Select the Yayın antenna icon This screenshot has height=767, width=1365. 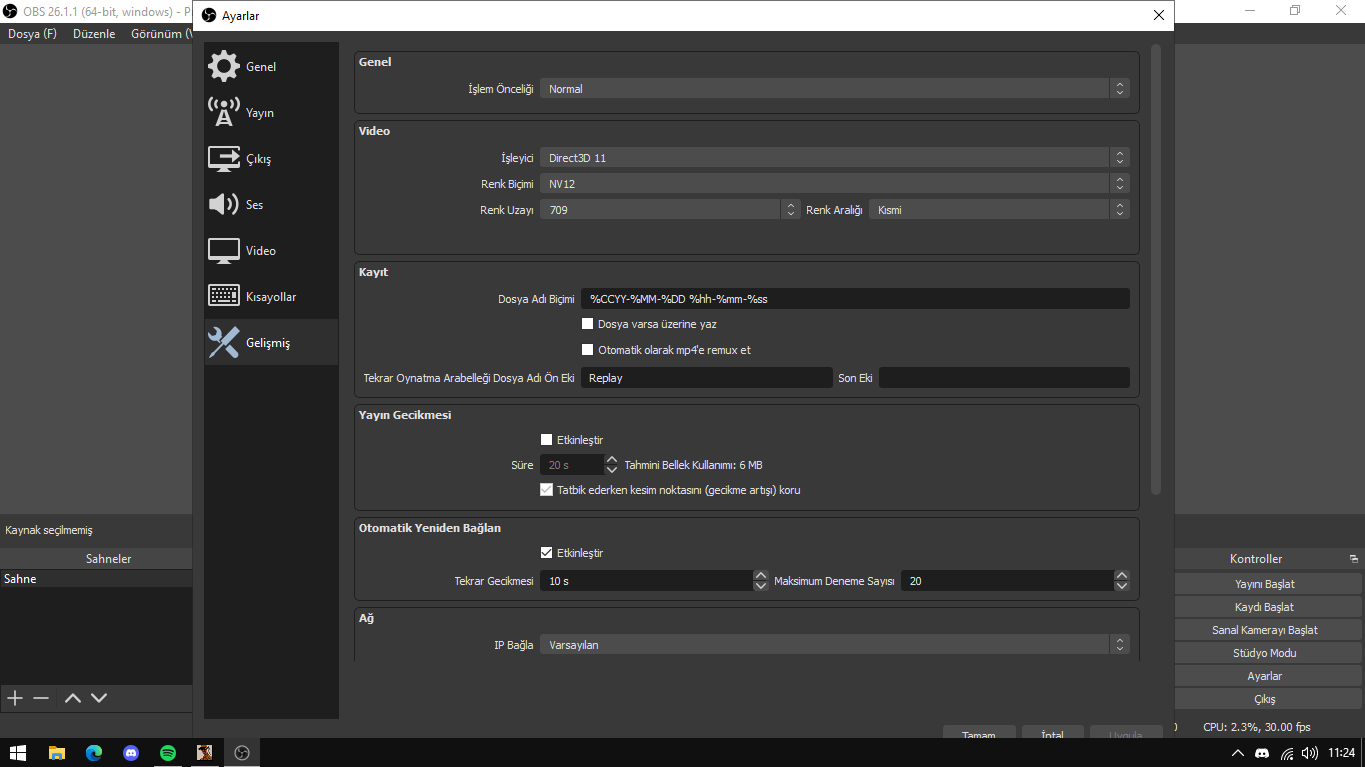click(224, 112)
